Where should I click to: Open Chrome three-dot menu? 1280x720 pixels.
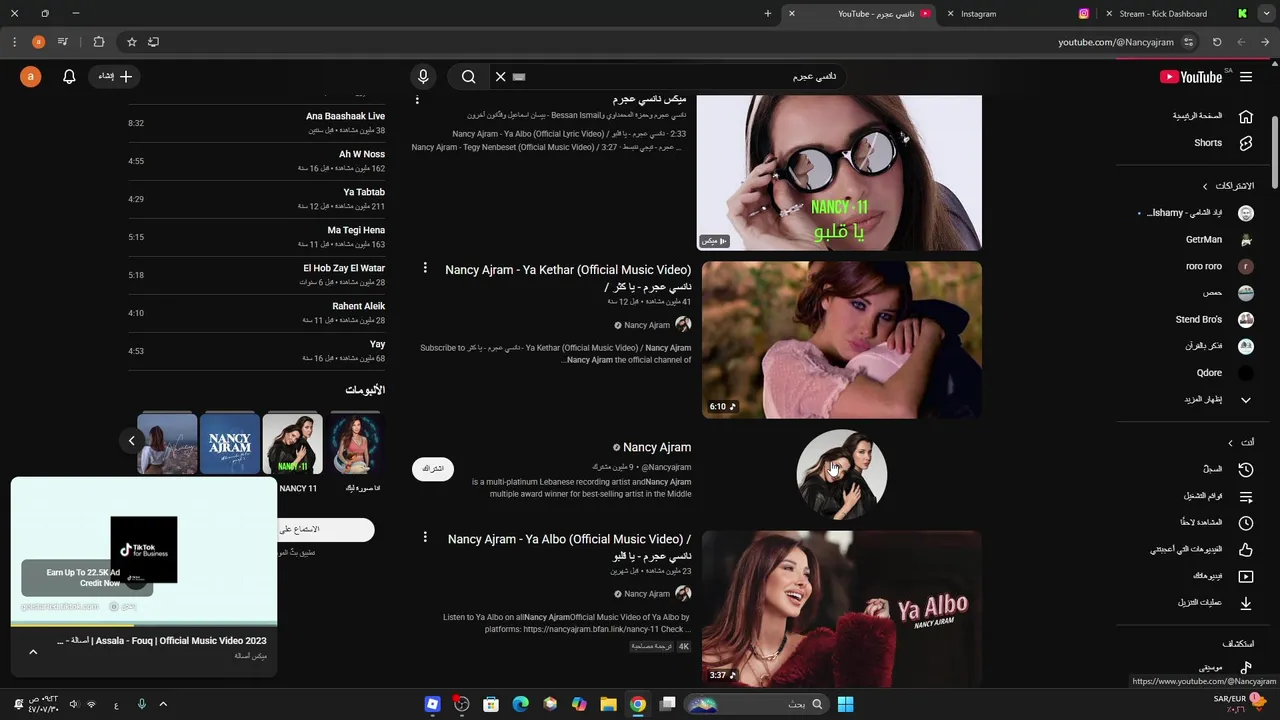14,42
